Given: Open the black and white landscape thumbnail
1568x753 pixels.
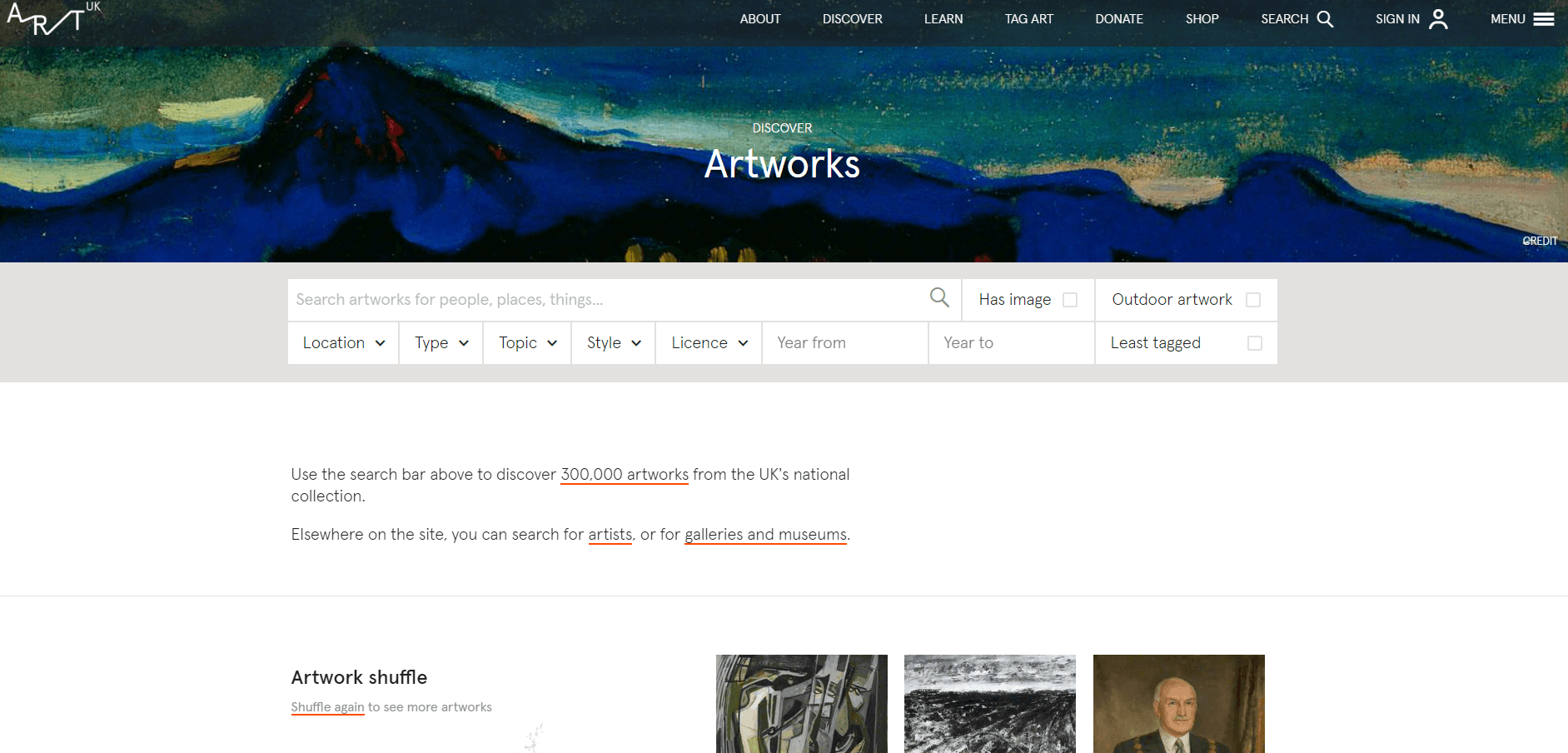Looking at the screenshot, I should pyautogui.click(x=990, y=704).
